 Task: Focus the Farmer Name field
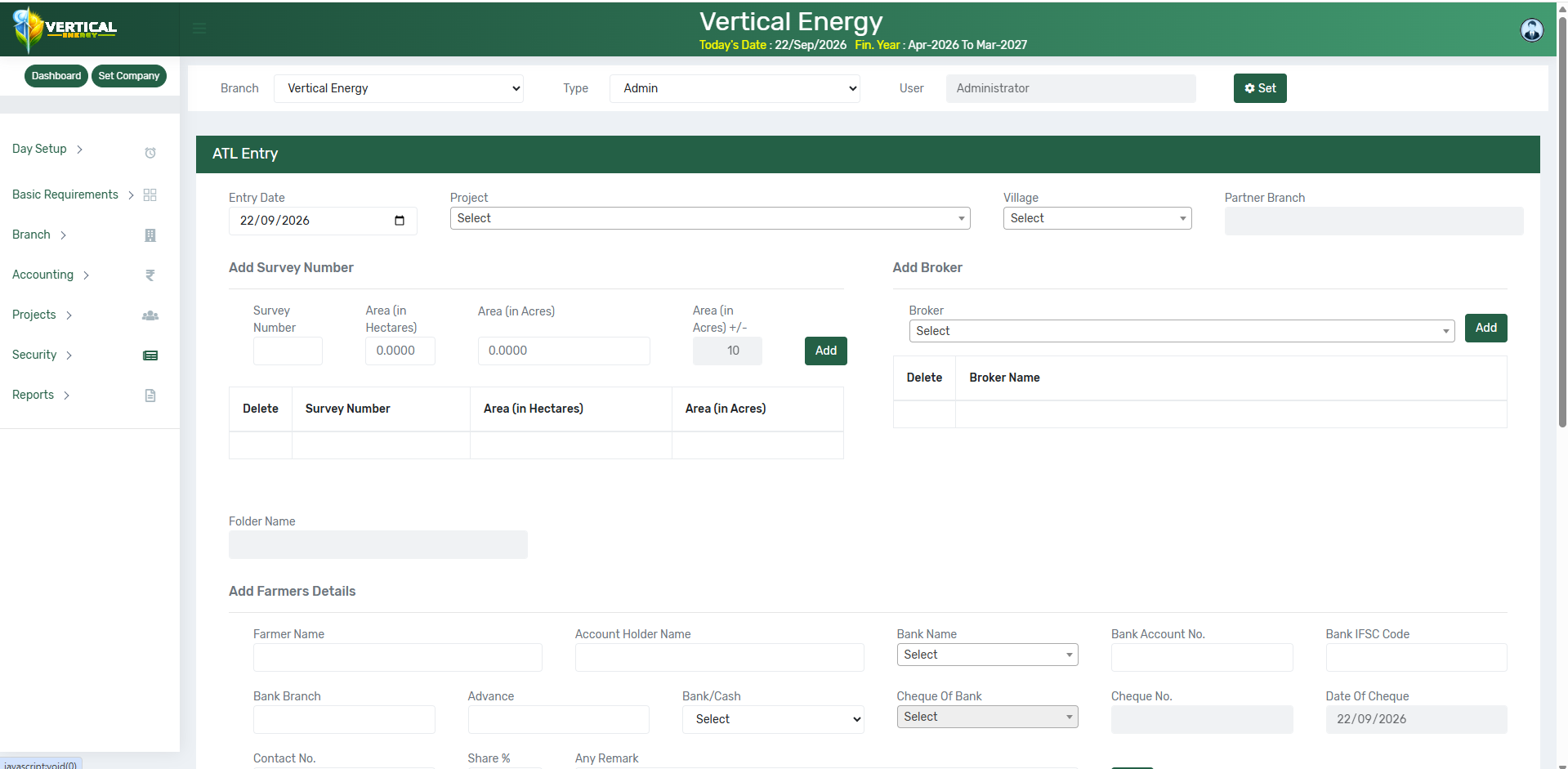(398, 658)
